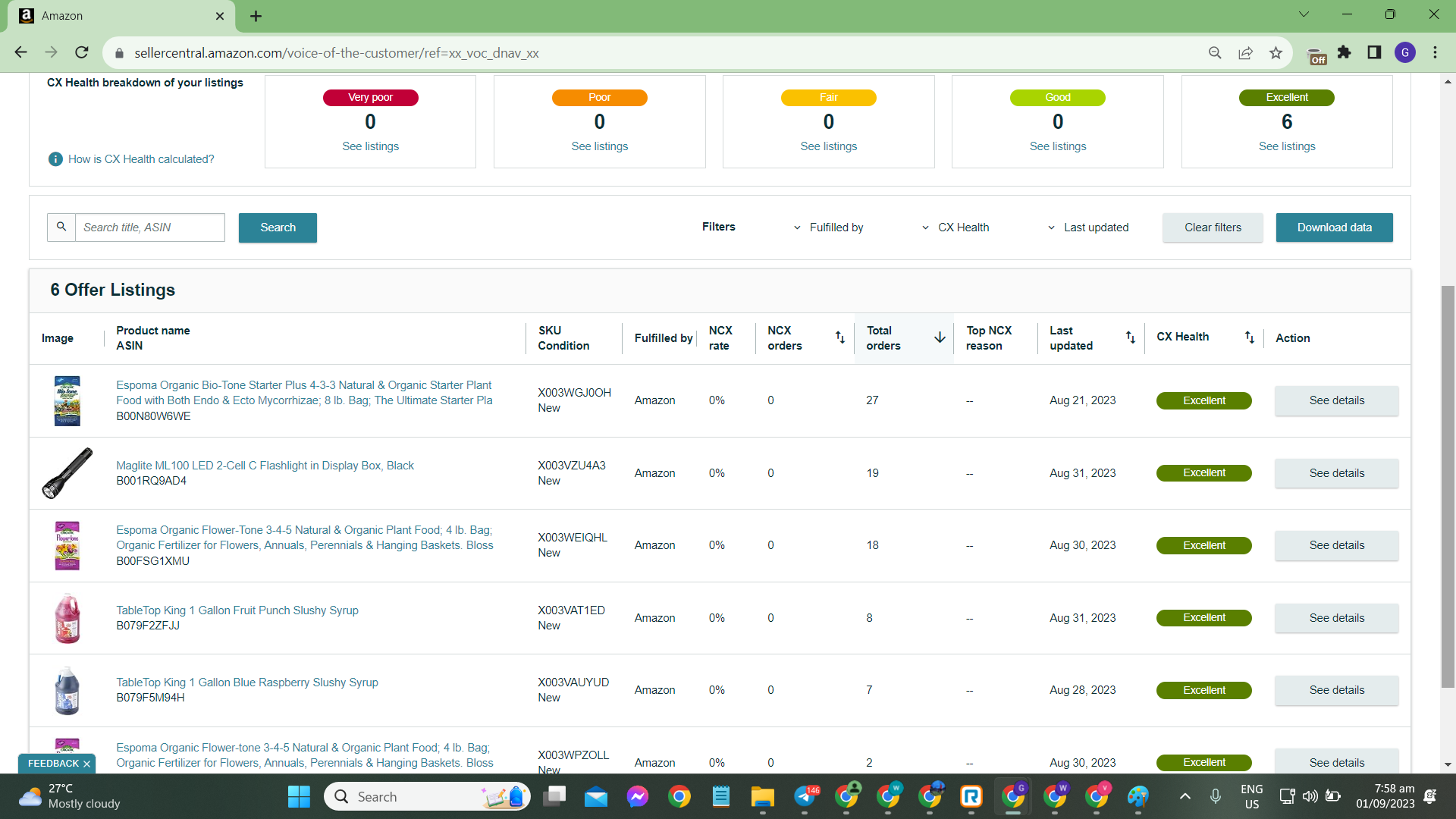Open the Chrome three-dot menu
The height and width of the screenshot is (819, 1456).
click(x=1435, y=52)
